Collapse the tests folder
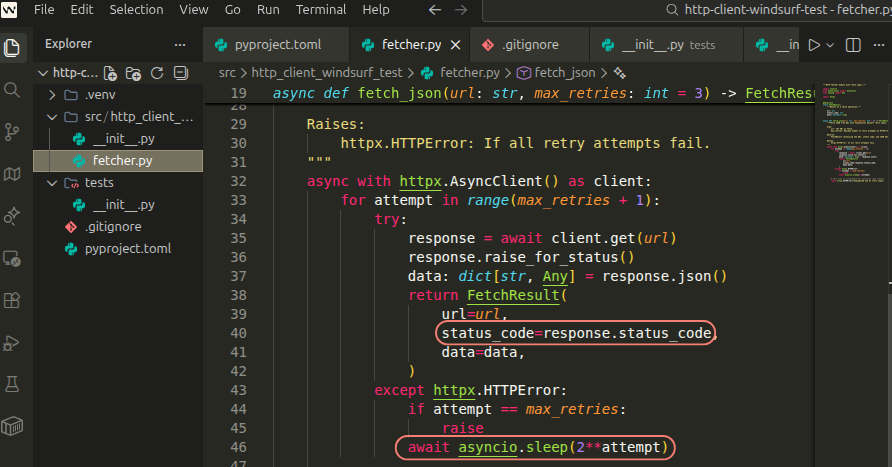The height and width of the screenshot is (467, 892). [52, 183]
